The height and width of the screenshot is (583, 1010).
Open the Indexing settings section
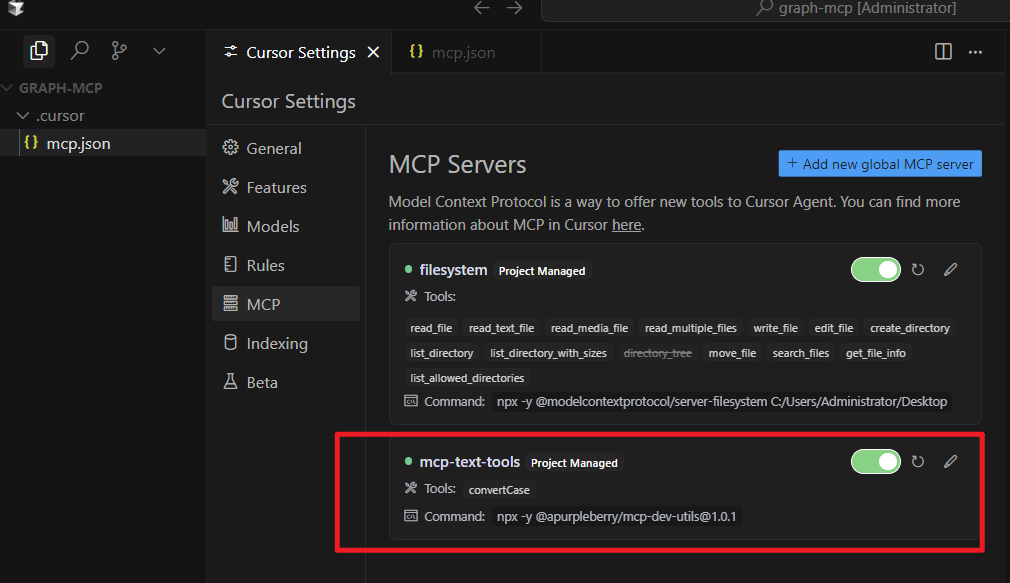pyautogui.click(x=285, y=343)
